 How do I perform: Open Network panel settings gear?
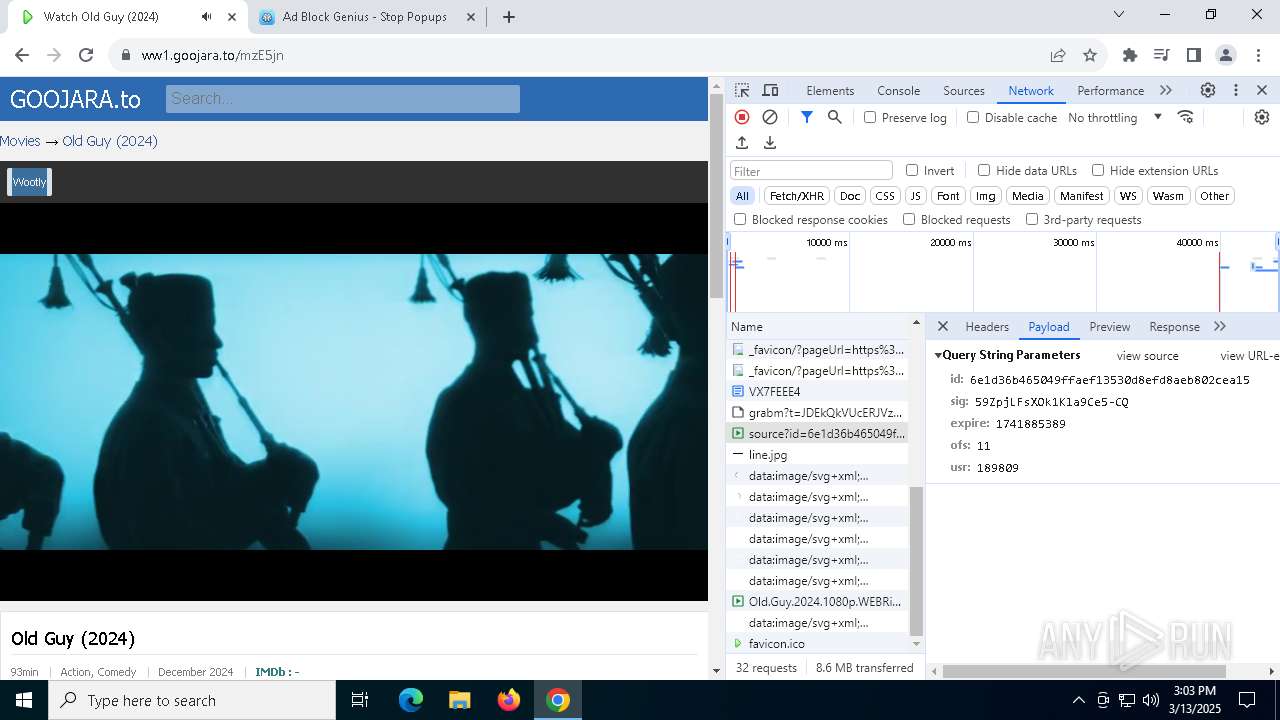point(1262,117)
